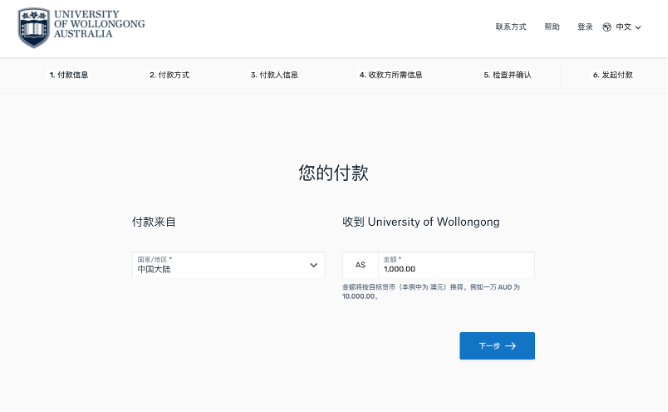Click the 收到 University of Wollongong label
Image resolution: width=668 pixels, height=412 pixels.
[421, 222]
